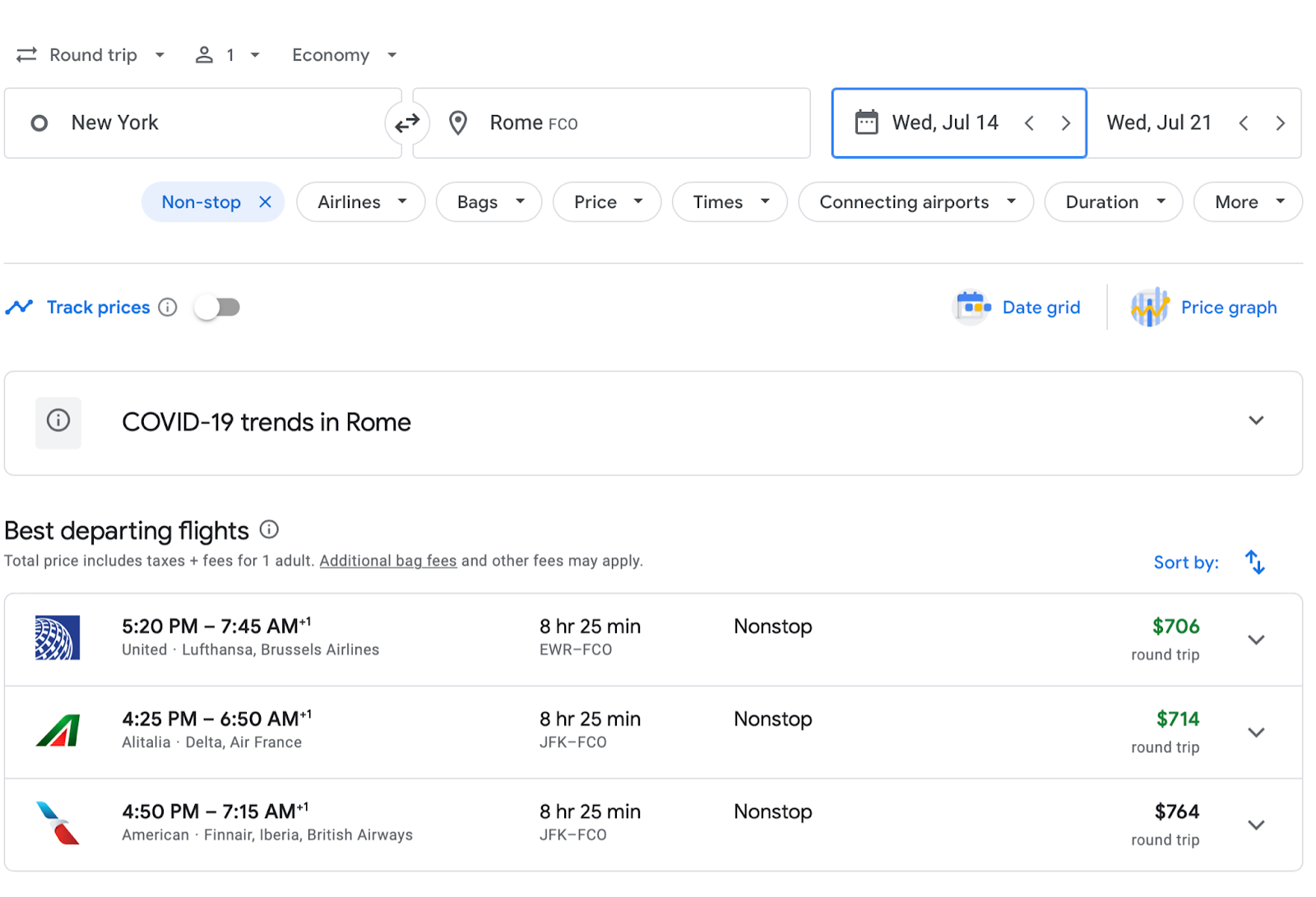Open the Airlines filter menu

pyautogui.click(x=361, y=202)
